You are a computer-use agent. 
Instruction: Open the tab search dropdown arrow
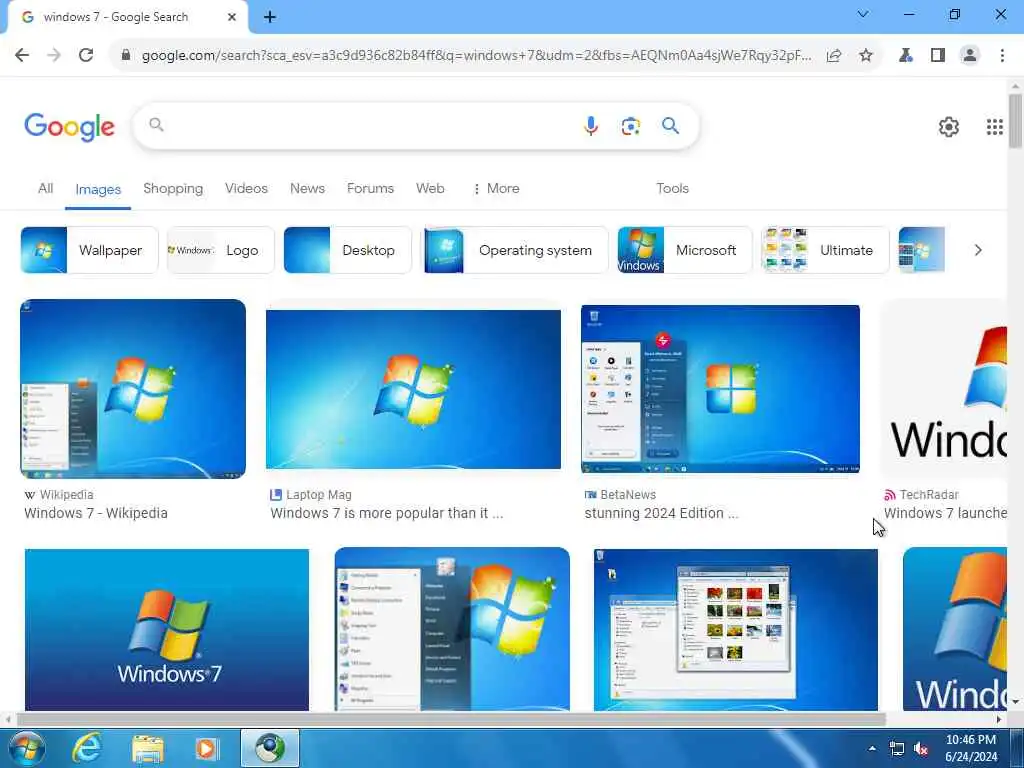click(x=863, y=14)
